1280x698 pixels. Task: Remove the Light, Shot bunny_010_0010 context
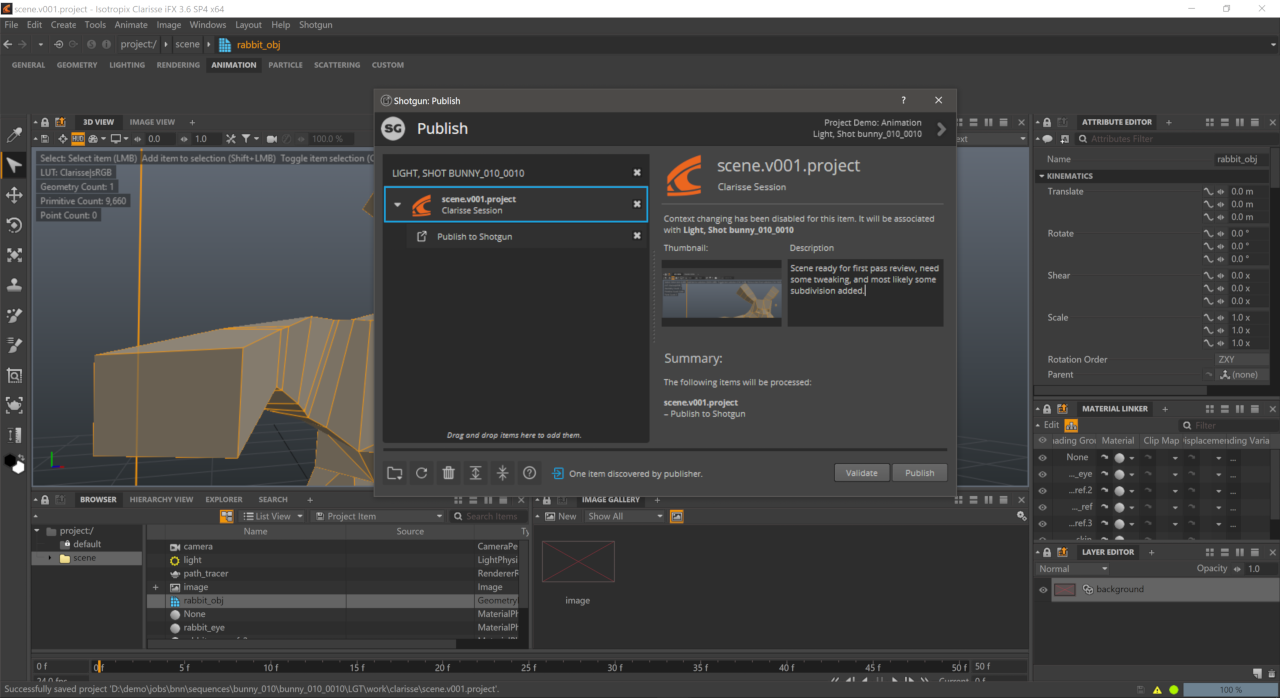pyautogui.click(x=637, y=173)
